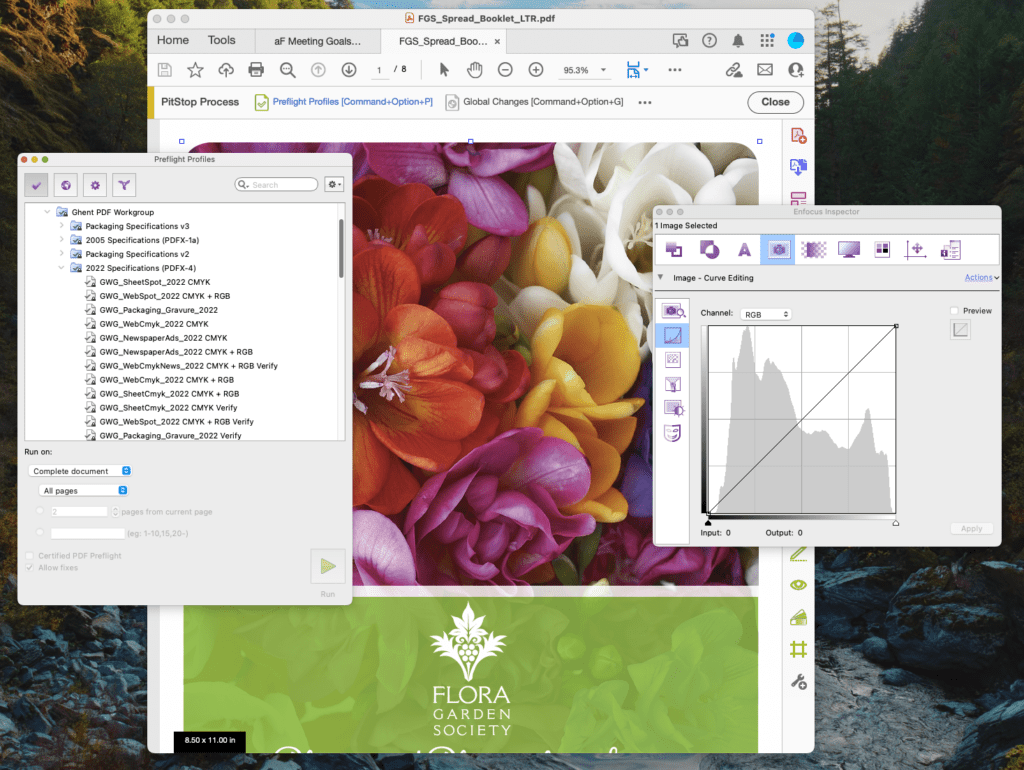Collapse the Ghent PDF Workgroup folder
This screenshot has height=770, width=1024.
pos(47,212)
